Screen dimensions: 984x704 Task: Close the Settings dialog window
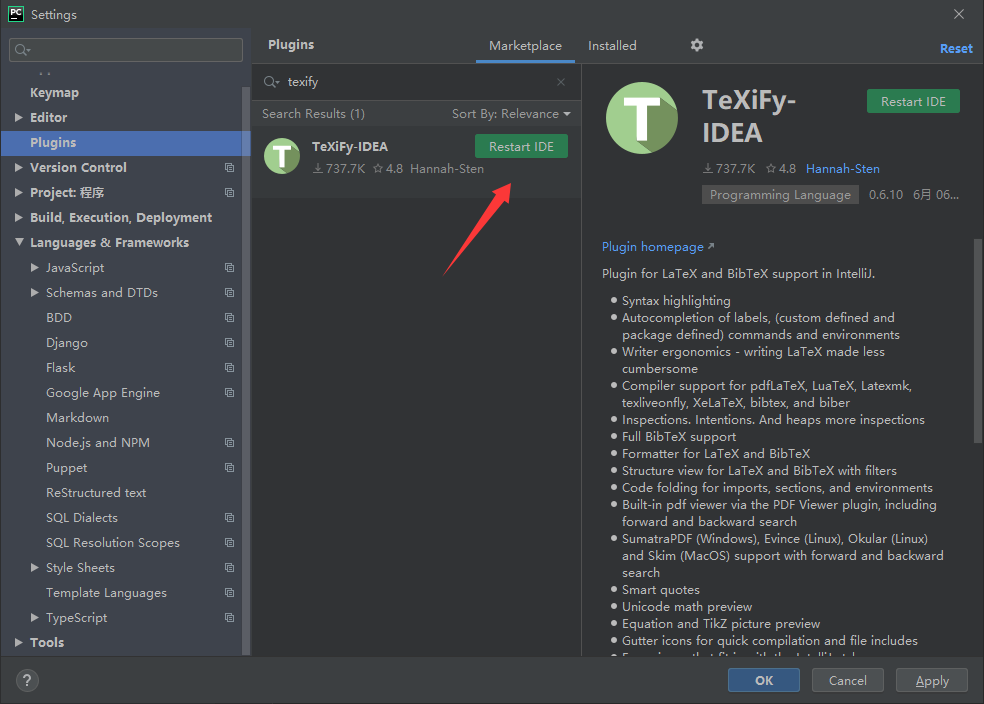[959, 14]
